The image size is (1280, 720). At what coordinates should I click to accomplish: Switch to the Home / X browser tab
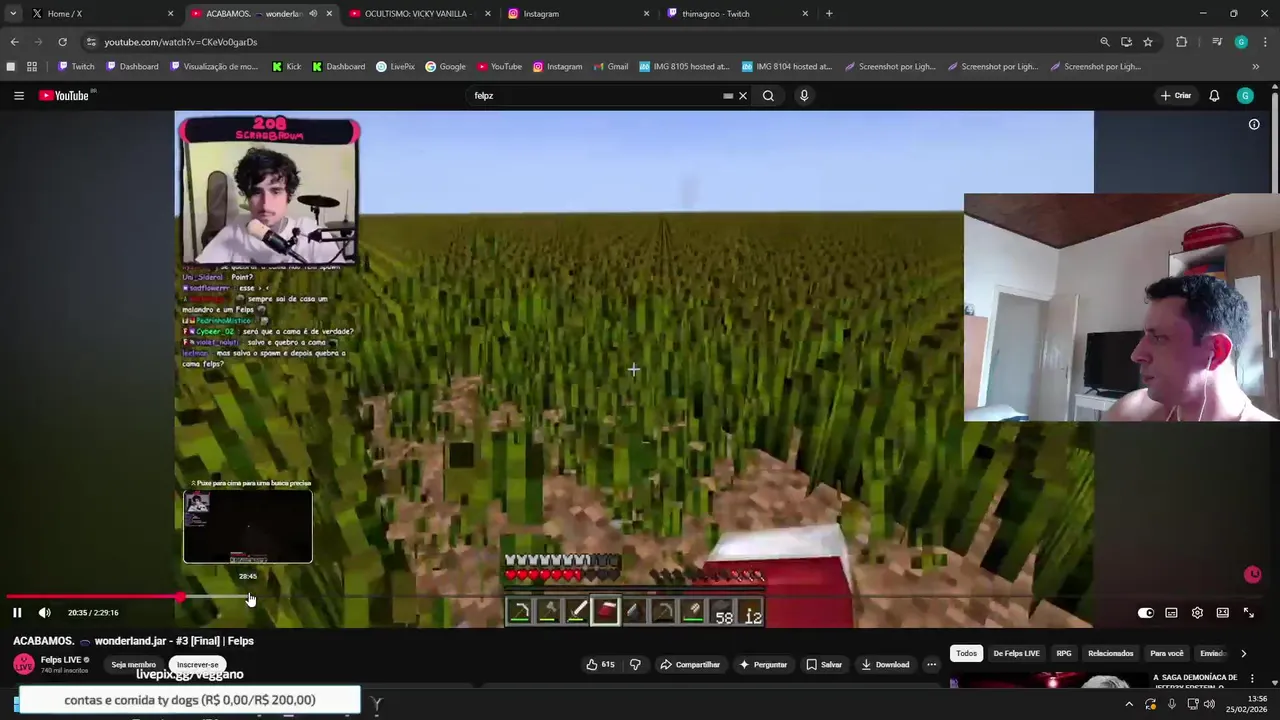coord(100,14)
